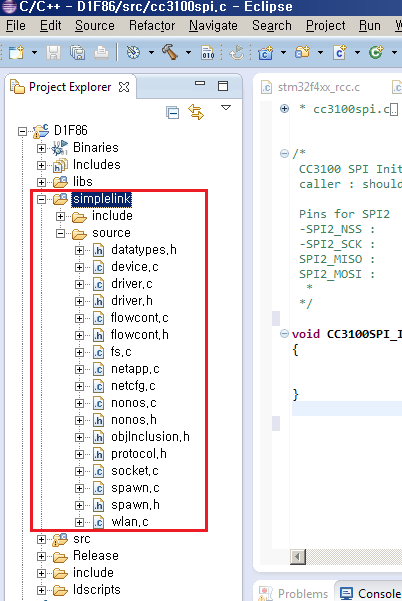Open the Edit menu
This screenshot has width=402, height=601.
(x=51, y=26)
